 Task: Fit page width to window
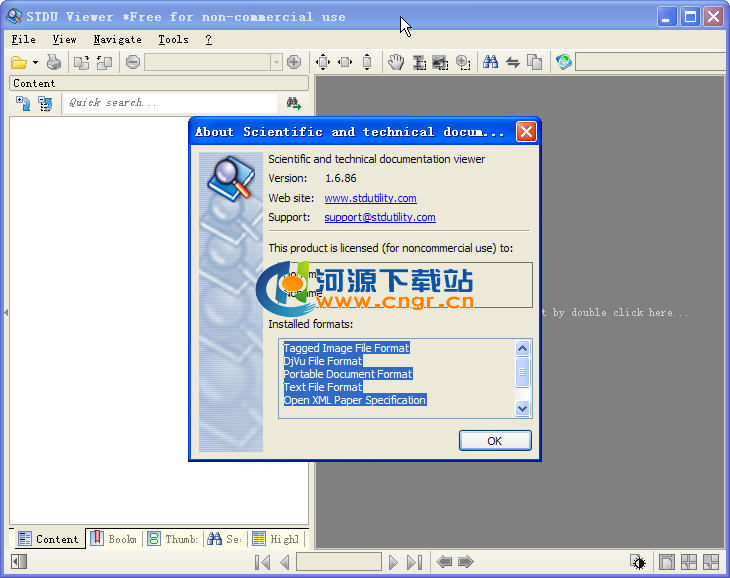point(345,62)
